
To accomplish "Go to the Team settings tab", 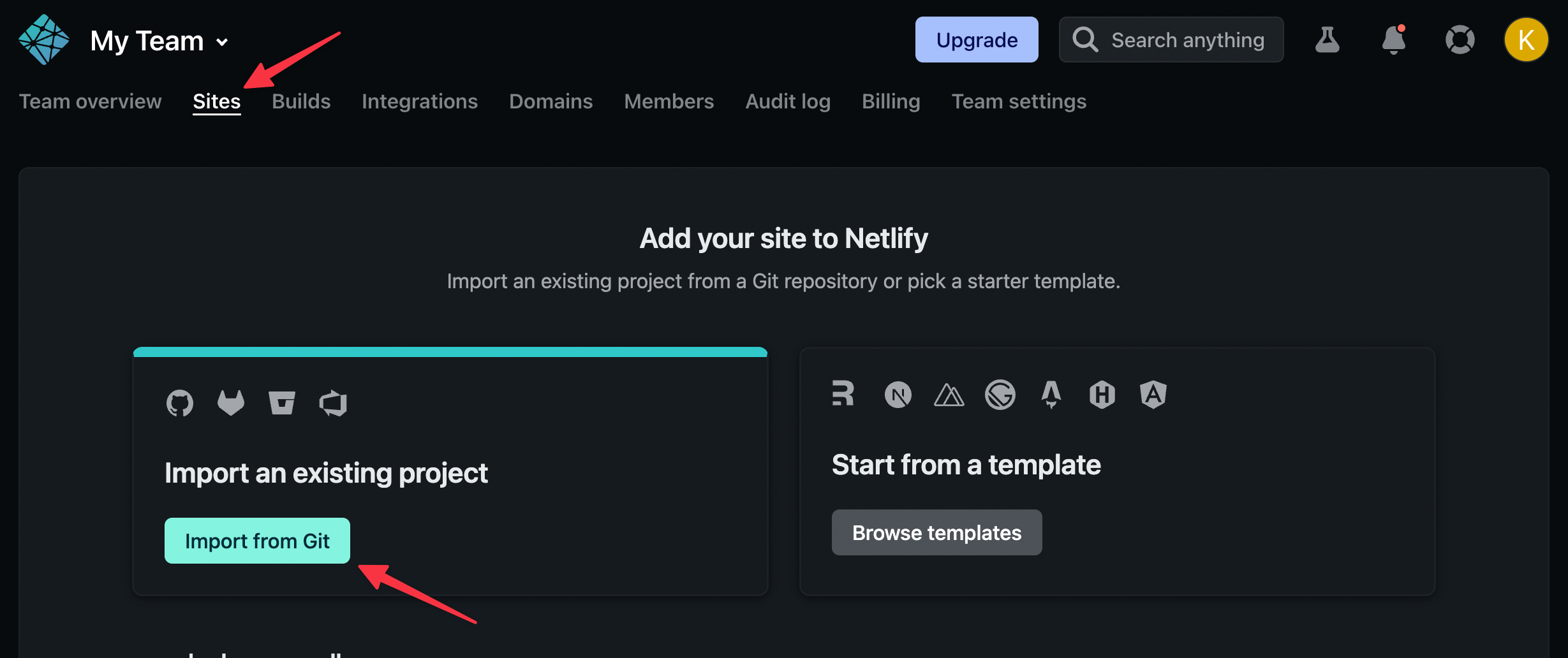I will click(x=1019, y=101).
